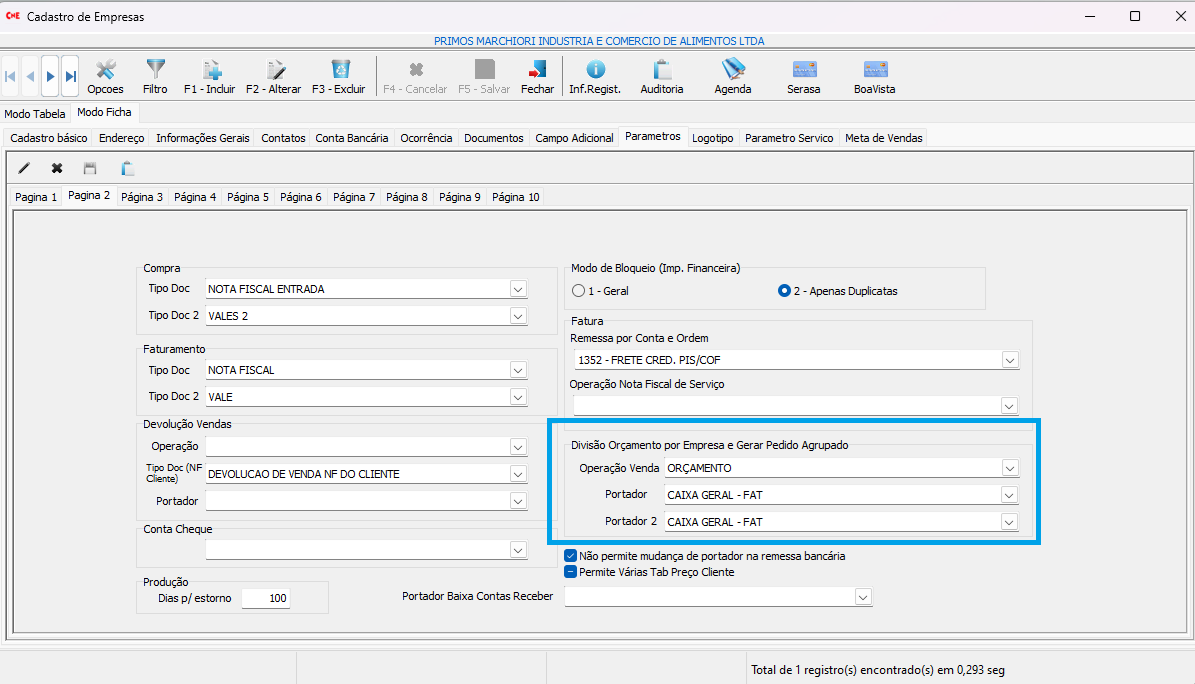
Task: Click the Dias p/ estorno input field
Action: point(266,598)
